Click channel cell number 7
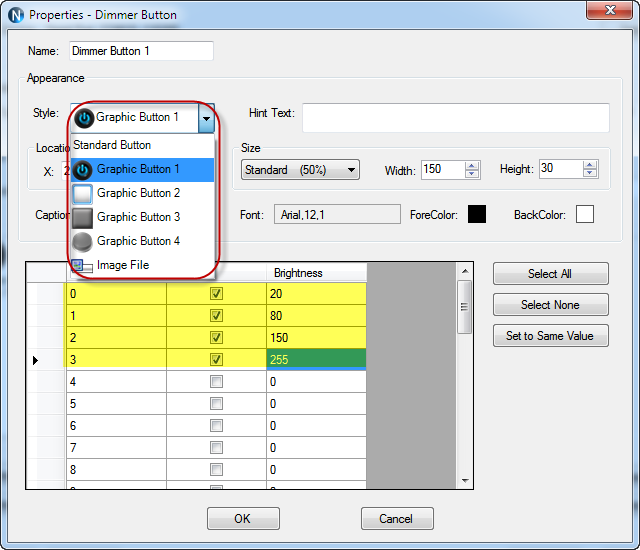Viewport: 640px width, 550px height. 116,448
